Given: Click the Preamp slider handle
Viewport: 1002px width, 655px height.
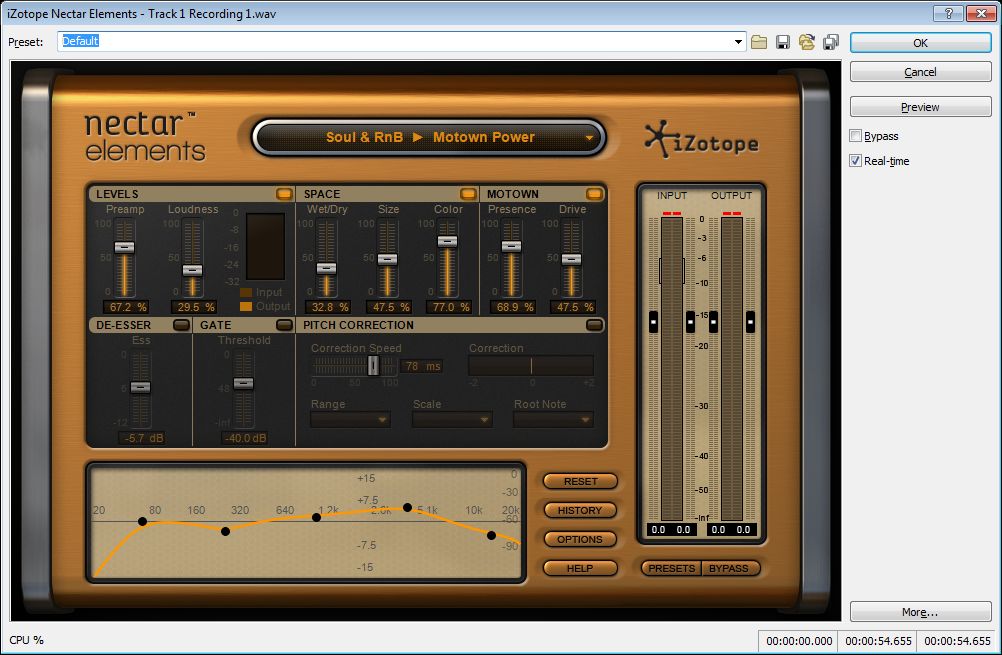Looking at the screenshot, I should click(x=125, y=247).
